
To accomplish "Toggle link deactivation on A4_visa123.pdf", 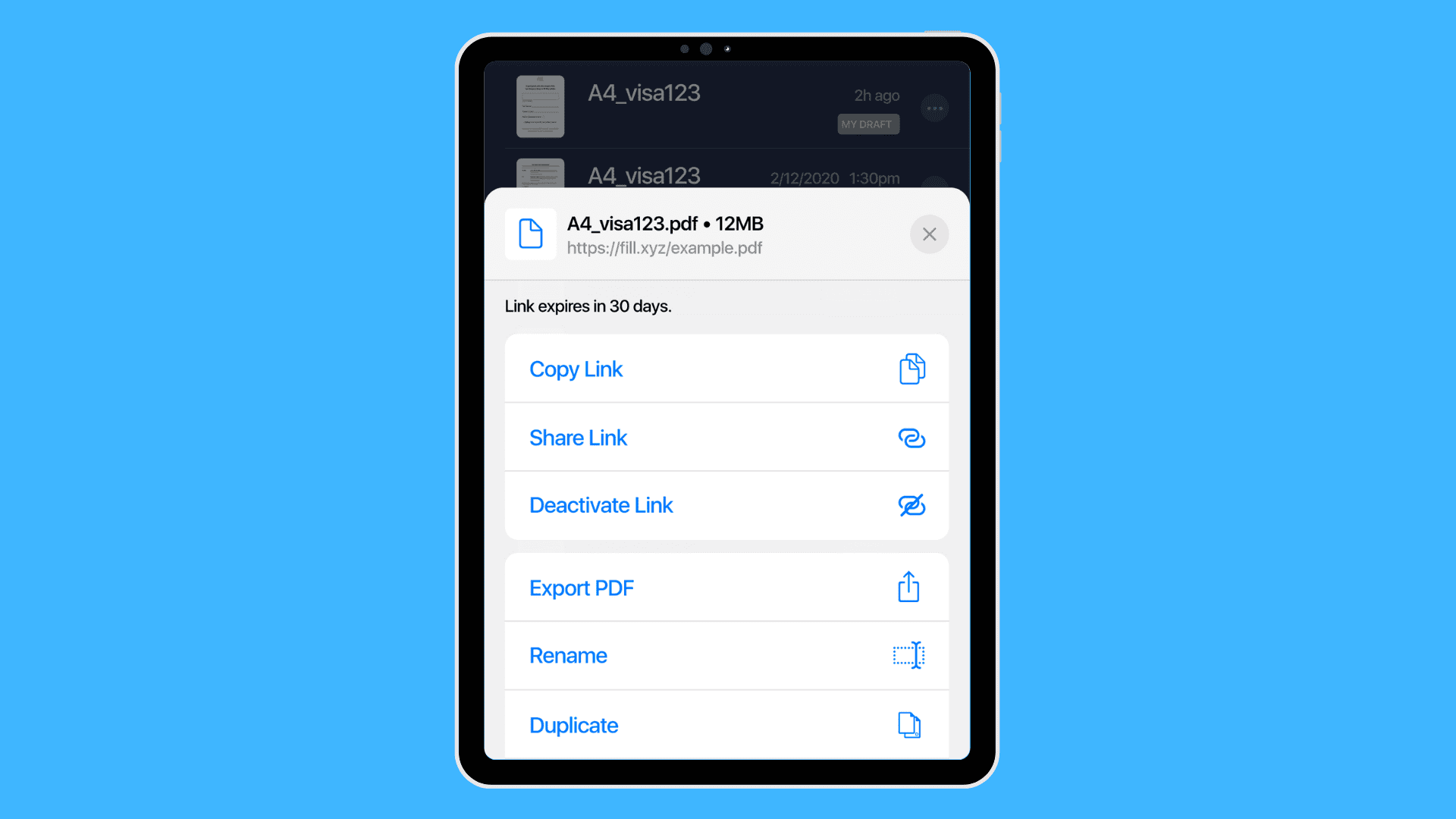I will (x=727, y=505).
